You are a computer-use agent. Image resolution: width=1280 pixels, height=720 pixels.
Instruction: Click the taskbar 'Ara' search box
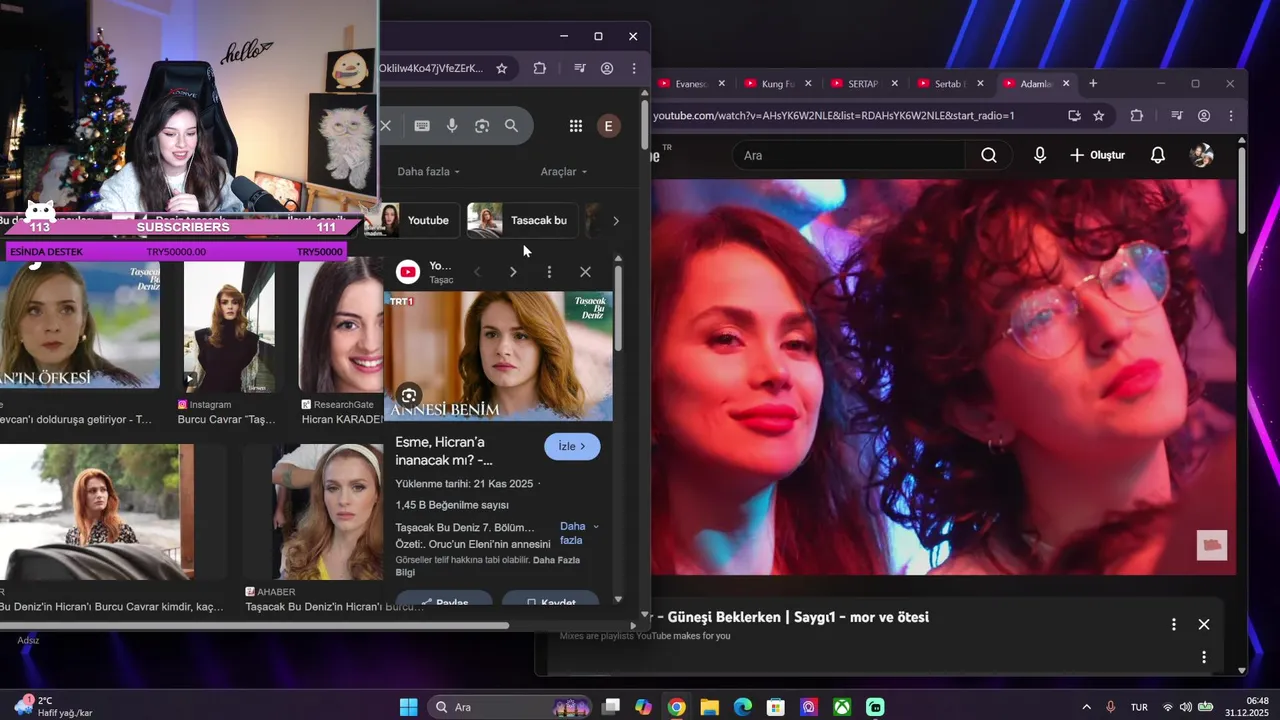510,707
